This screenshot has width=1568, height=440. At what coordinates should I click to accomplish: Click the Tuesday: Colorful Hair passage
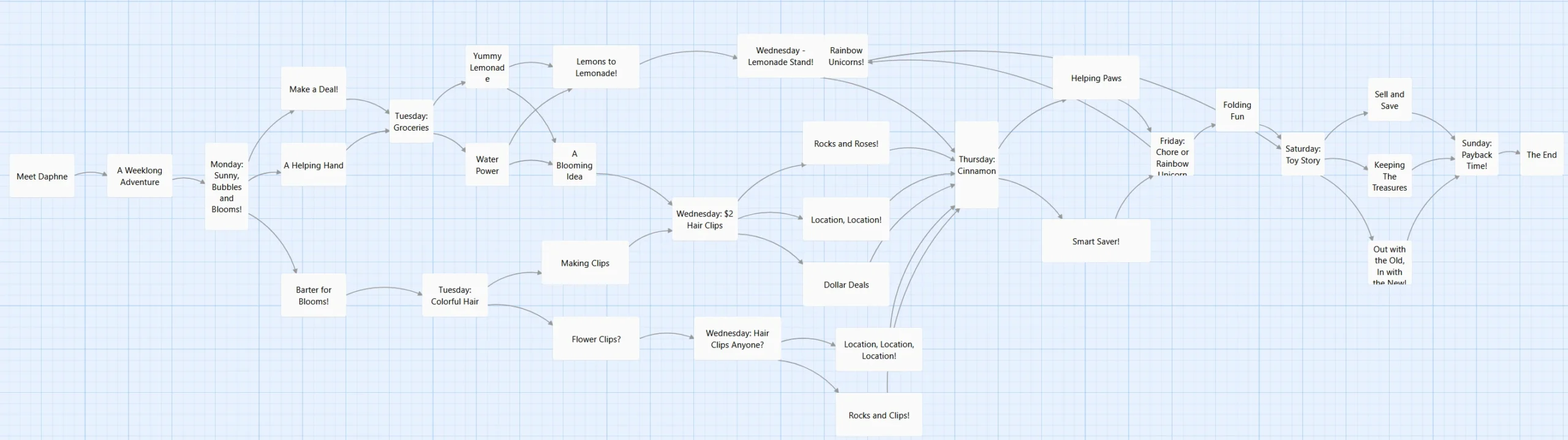click(454, 295)
